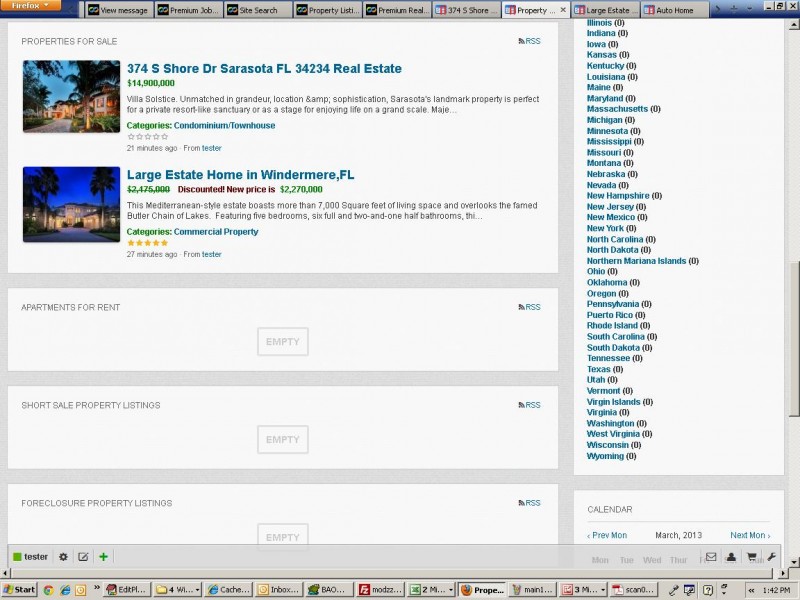Switch to the Cache Internet Explorer taskbar button
The width and height of the screenshot is (800, 600).
click(229, 590)
